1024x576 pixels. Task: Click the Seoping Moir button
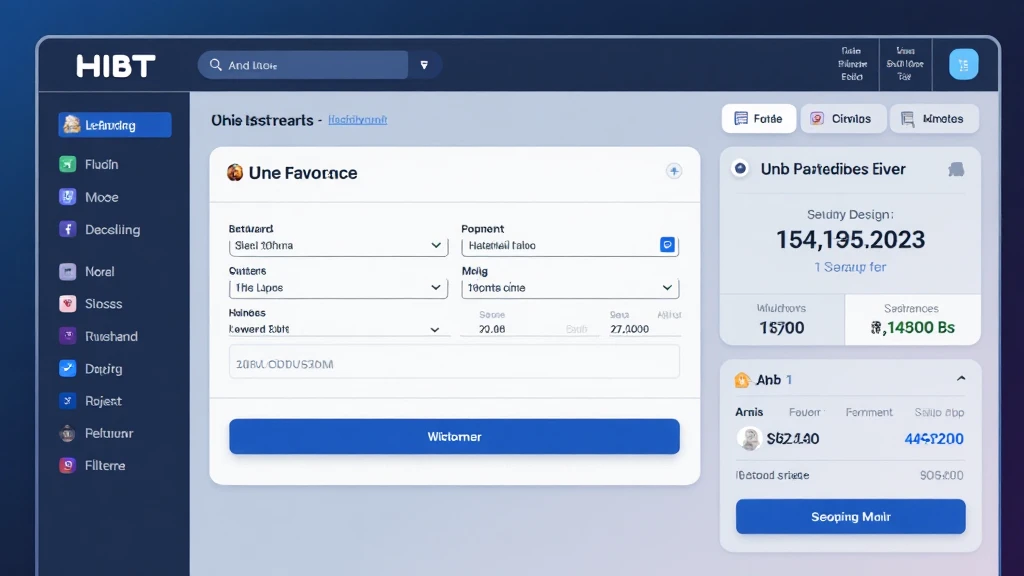[x=850, y=516]
